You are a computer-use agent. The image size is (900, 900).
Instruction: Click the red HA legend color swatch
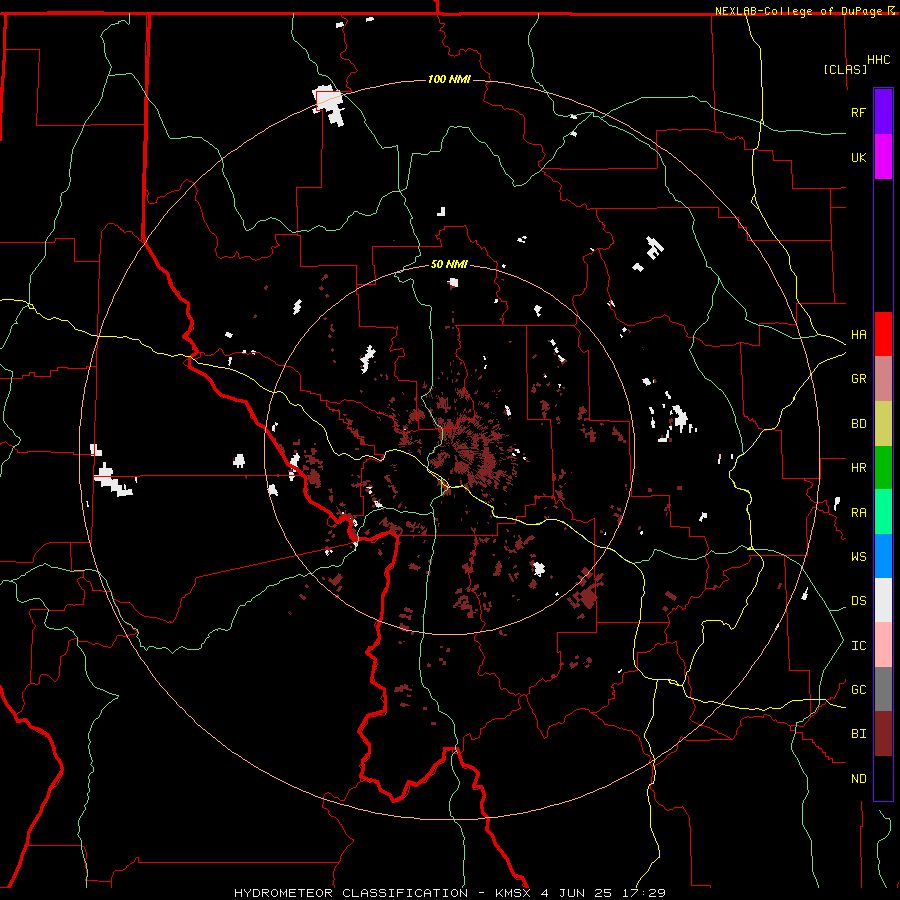[x=883, y=334]
